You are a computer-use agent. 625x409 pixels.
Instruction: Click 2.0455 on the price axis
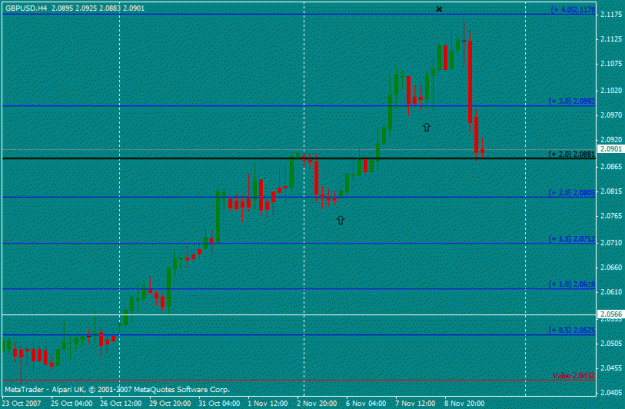[611, 368]
